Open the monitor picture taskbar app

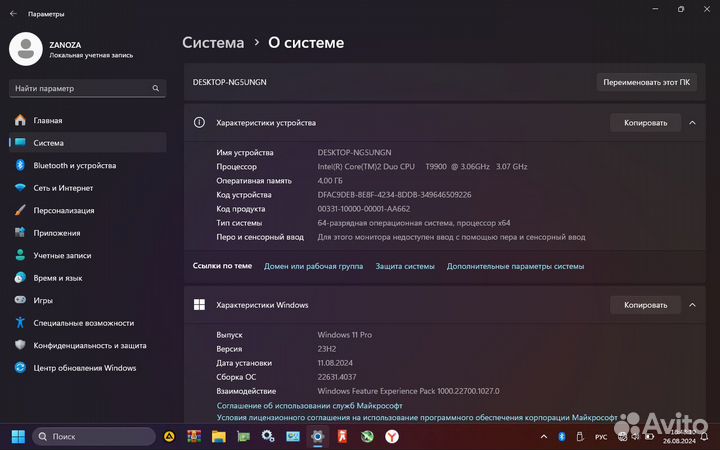[293, 436]
